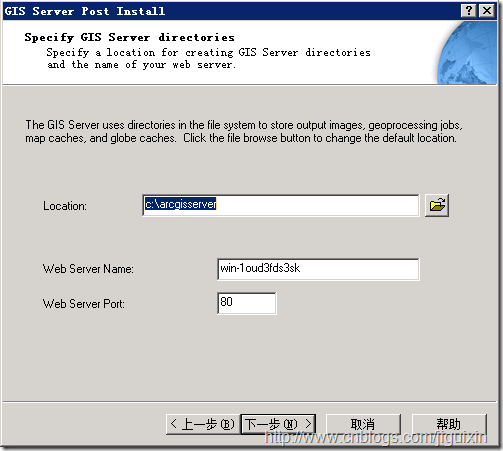Click the question mark help button in title bar
This screenshot has height=451, width=503.
(x=468, y=11)
